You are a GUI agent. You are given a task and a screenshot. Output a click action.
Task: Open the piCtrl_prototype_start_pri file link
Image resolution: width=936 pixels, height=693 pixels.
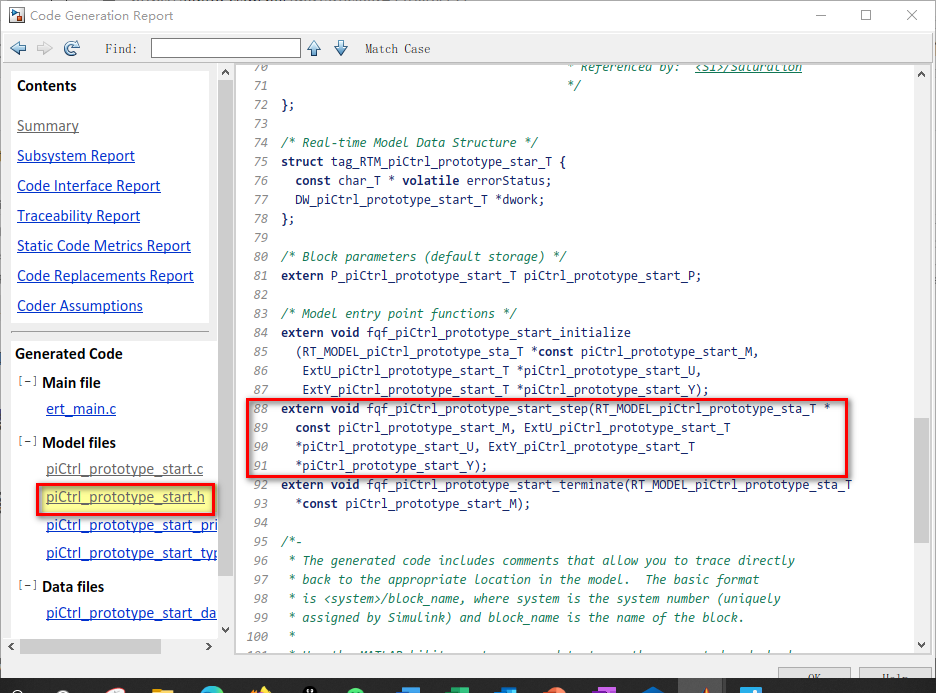coord(131,525)
